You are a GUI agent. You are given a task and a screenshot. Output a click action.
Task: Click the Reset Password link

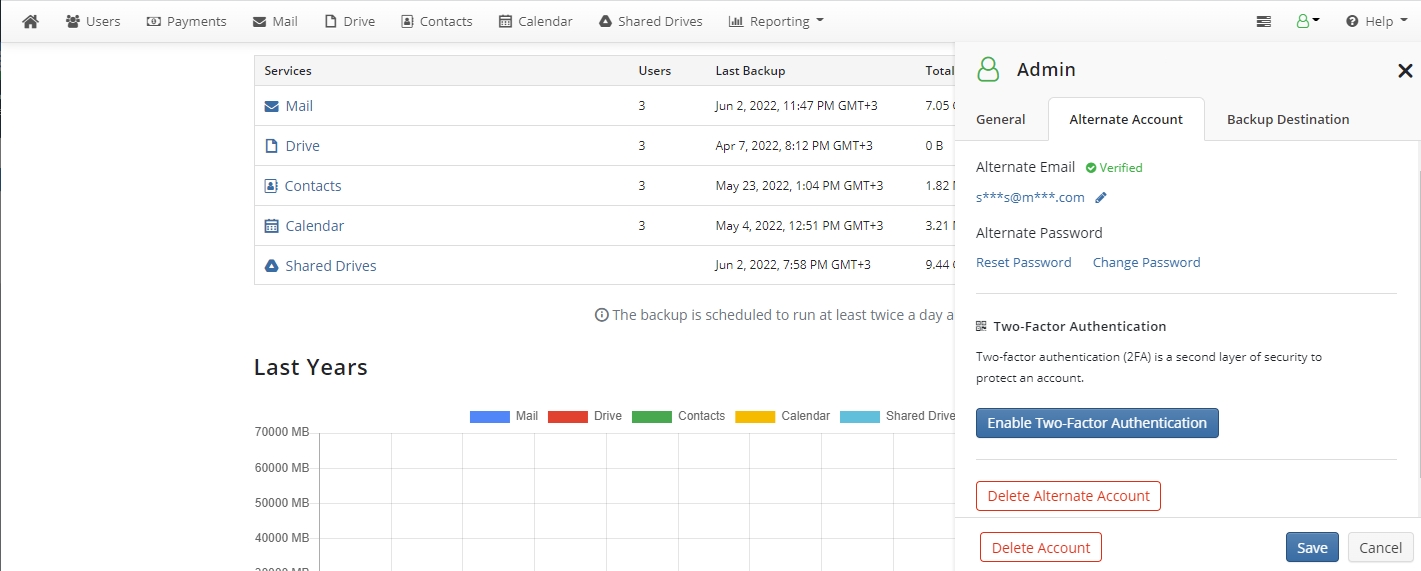[x=1023, y=263]
